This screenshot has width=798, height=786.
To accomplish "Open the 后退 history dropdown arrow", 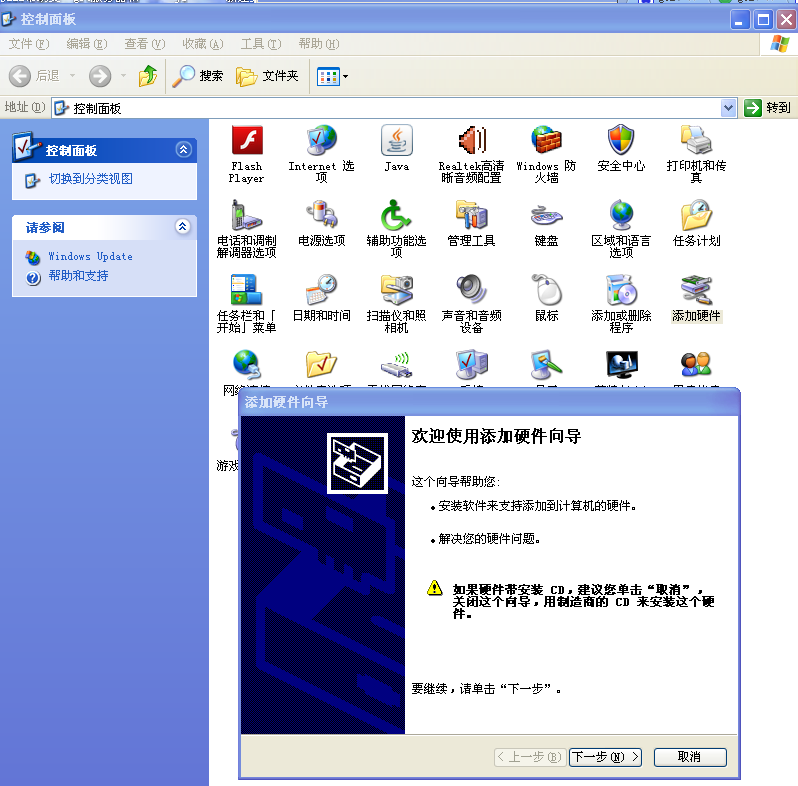I will pyautogui.click(x=72, y=76).
